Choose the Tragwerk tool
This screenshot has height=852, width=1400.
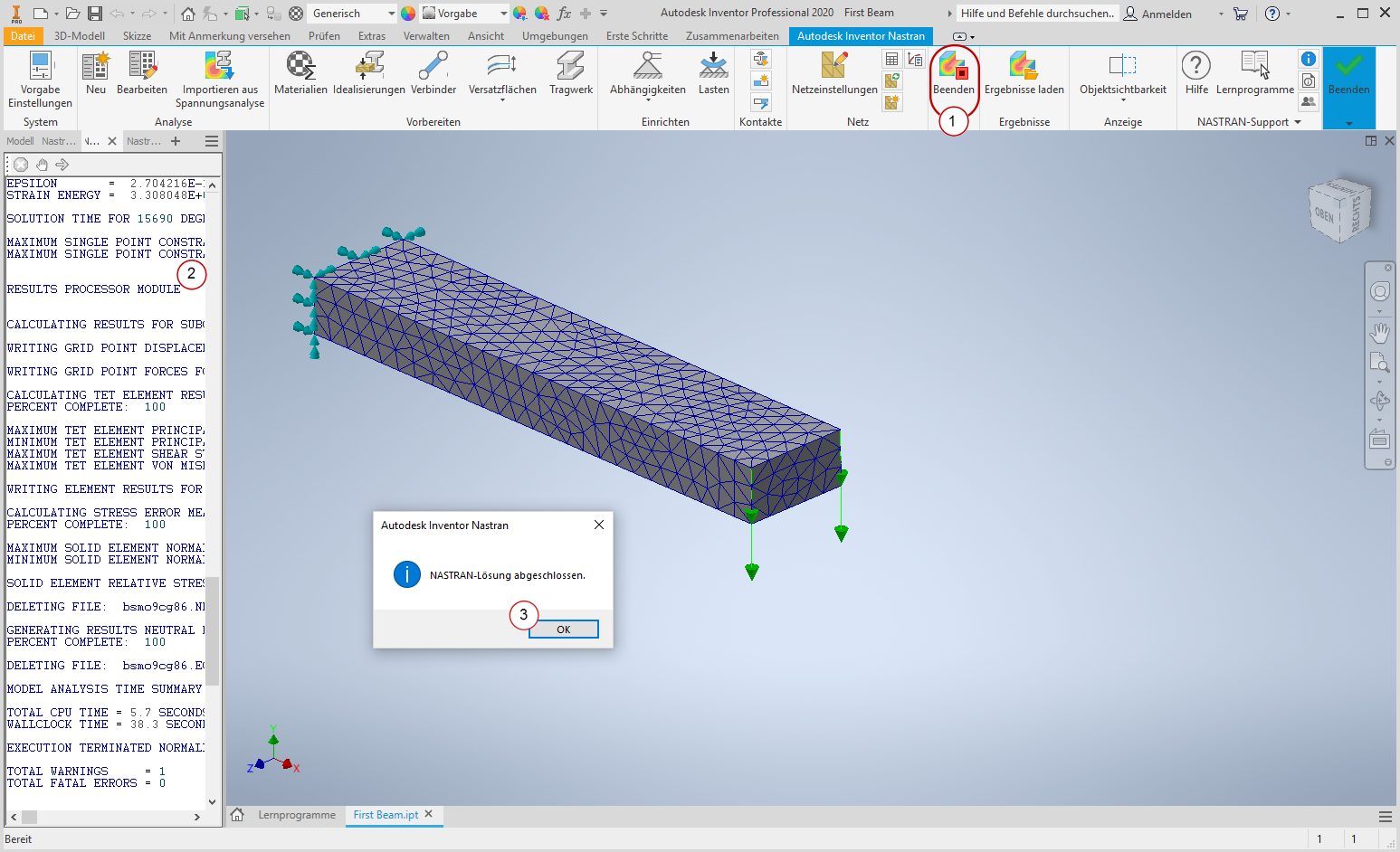[x=571, y=73]
